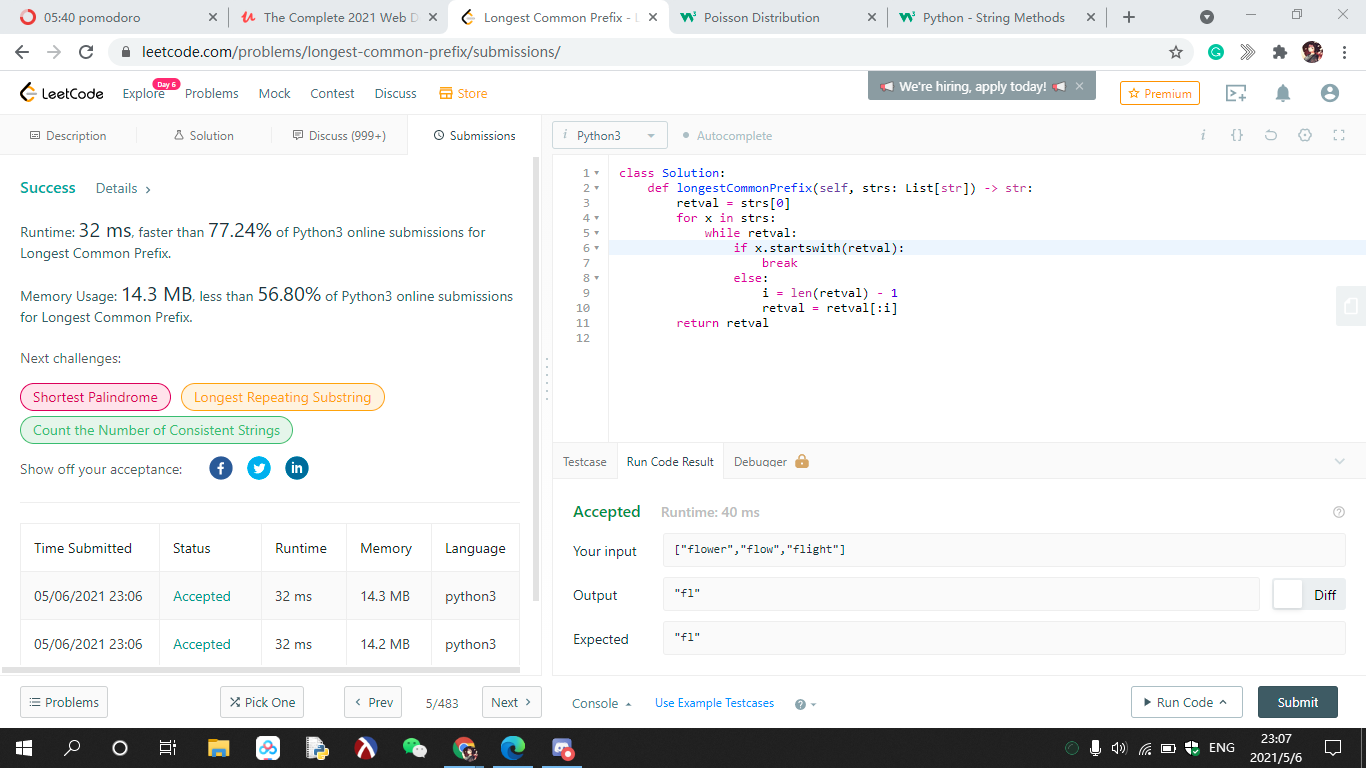Go to the Next problem

coord(512,702)
